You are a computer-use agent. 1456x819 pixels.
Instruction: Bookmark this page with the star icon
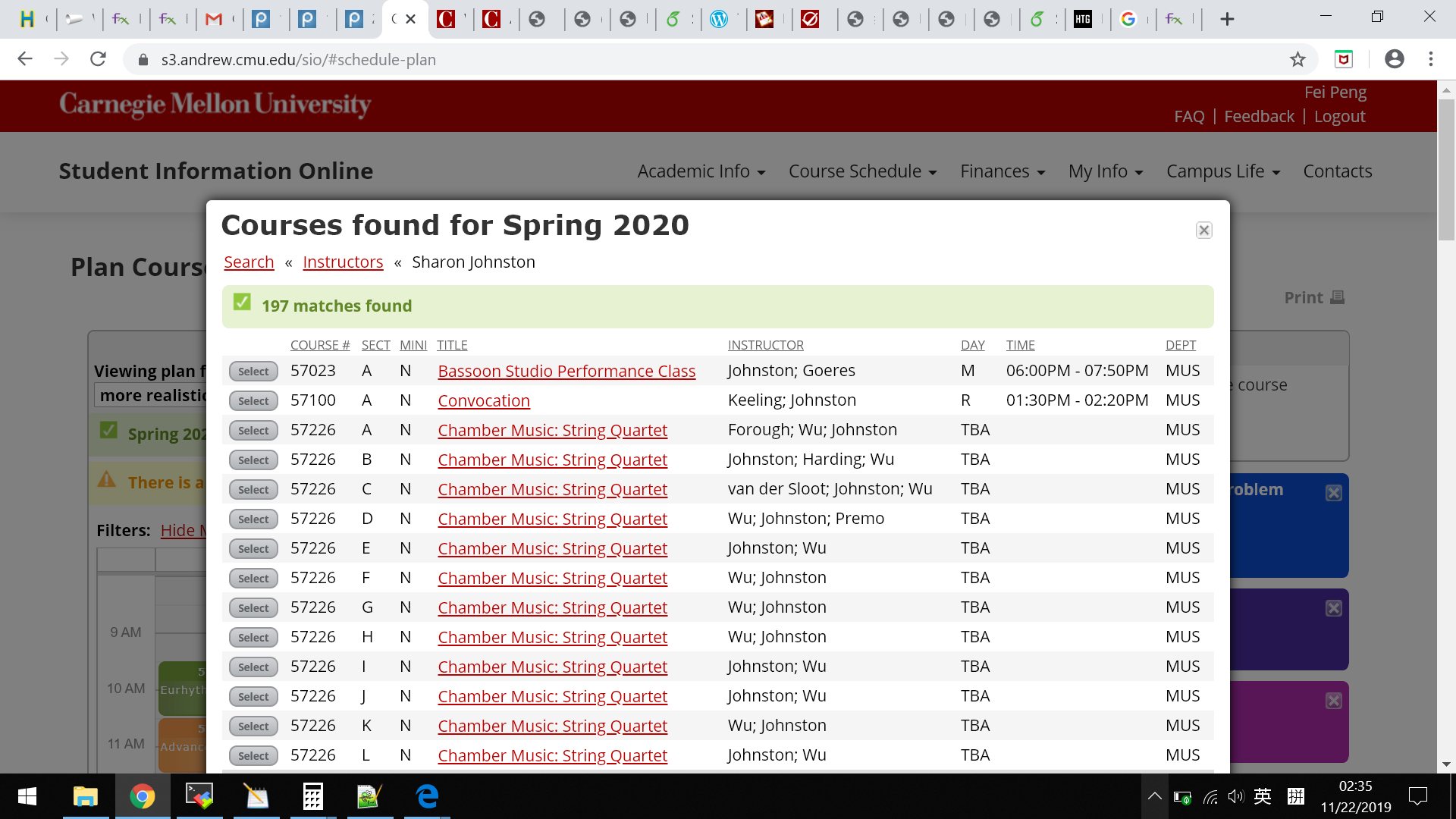(x=1298, y=59)
